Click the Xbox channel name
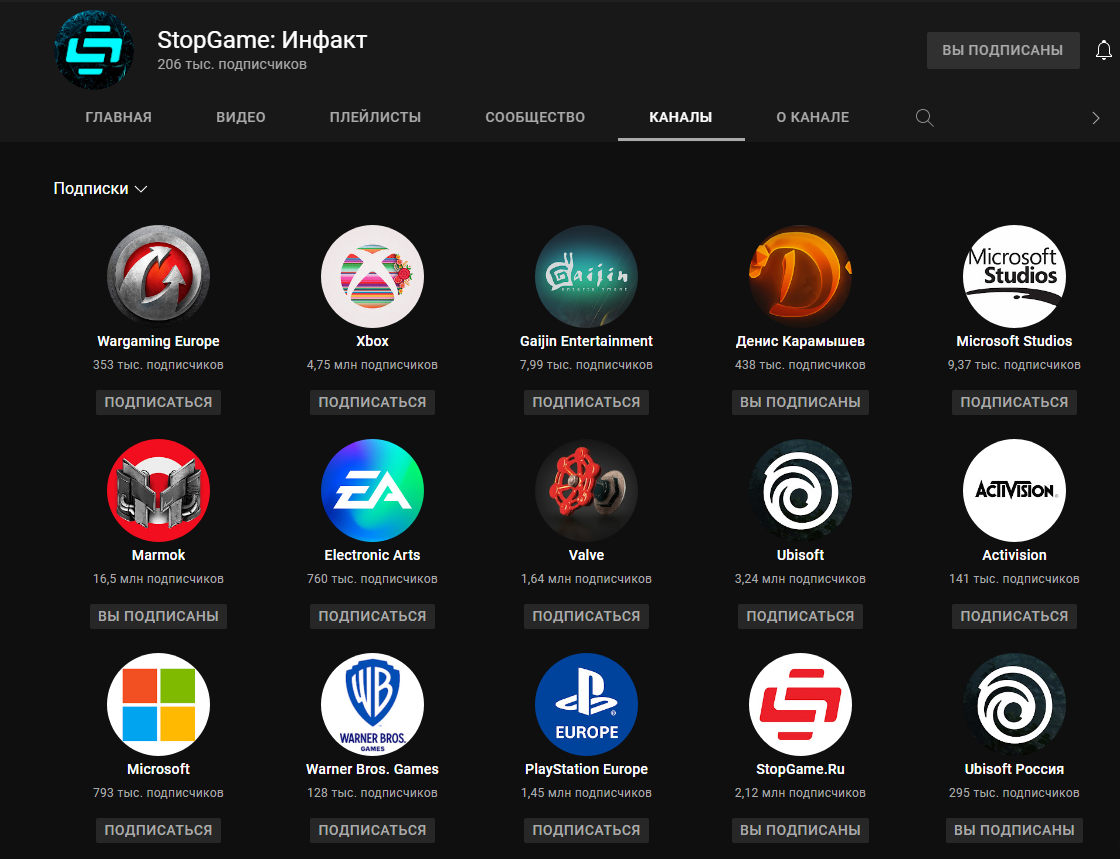This screenshot has height=859, width=1120. (372, 341)
